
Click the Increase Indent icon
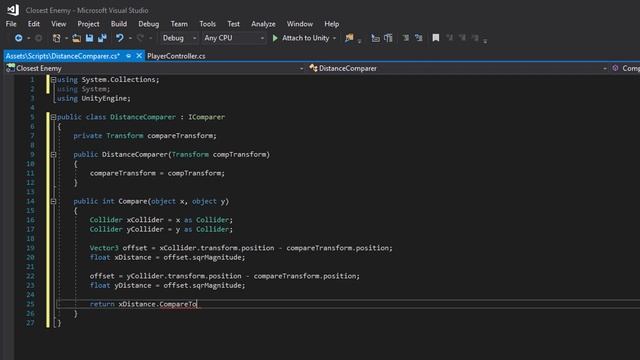[x=418, y=38]
